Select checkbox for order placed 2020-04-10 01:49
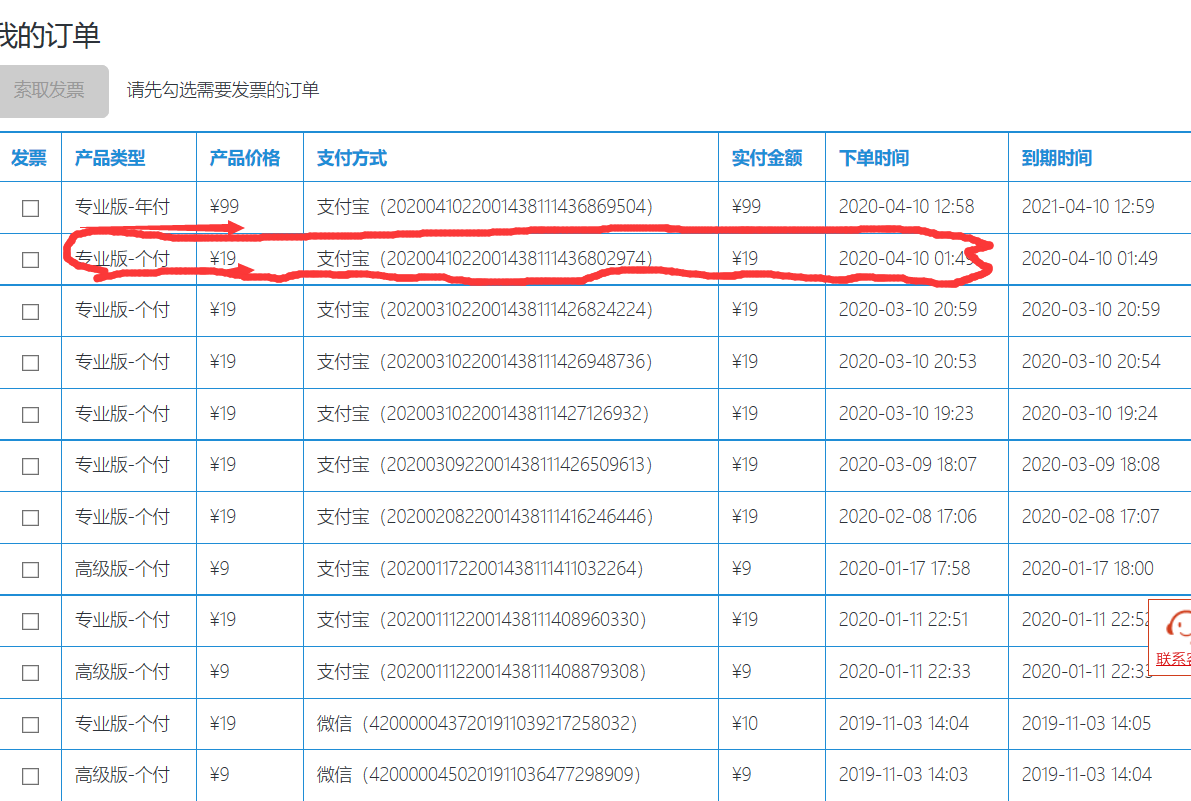Viewport: 1191px width, 801px height. click(31, 260)
